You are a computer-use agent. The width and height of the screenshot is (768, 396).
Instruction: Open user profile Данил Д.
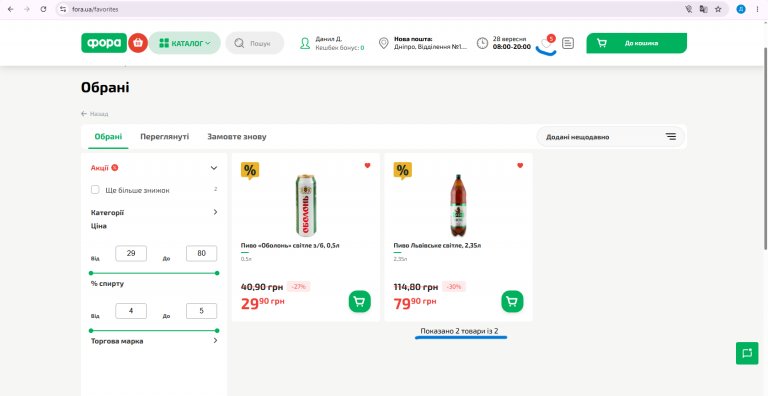pos(332,43)
